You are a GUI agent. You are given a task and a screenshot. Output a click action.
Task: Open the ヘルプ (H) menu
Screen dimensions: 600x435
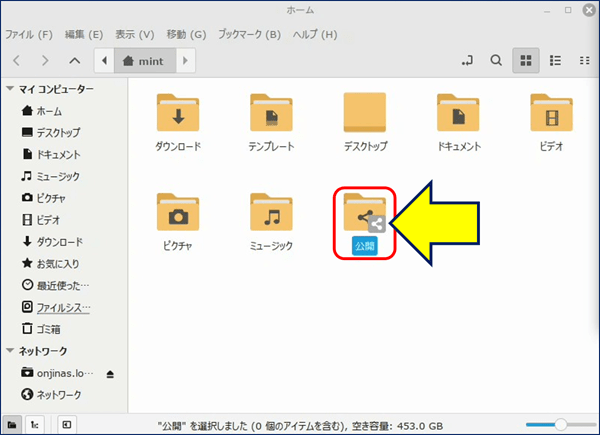coord(315,34)
